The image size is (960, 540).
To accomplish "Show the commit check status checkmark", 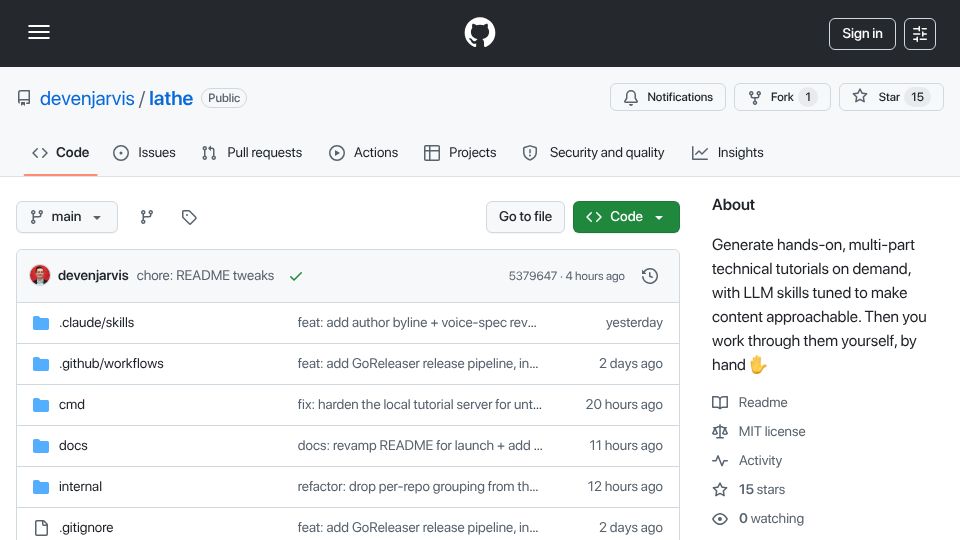I will point(296,276).
